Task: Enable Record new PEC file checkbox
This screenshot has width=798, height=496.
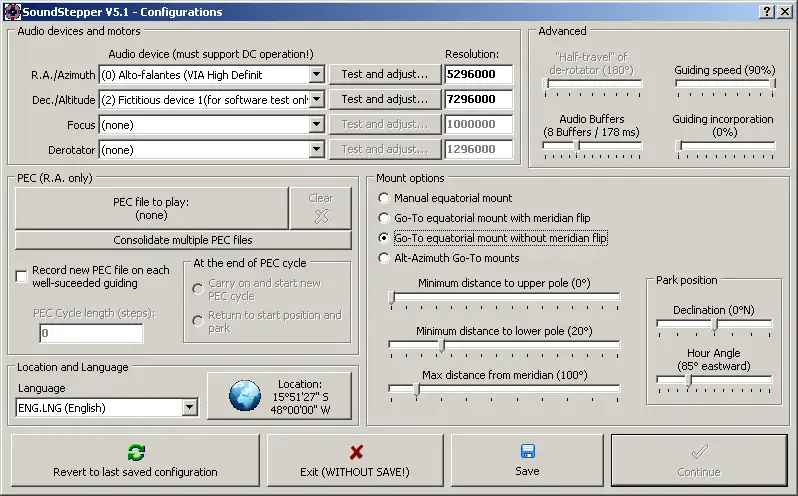Action: tap(21, 276)
